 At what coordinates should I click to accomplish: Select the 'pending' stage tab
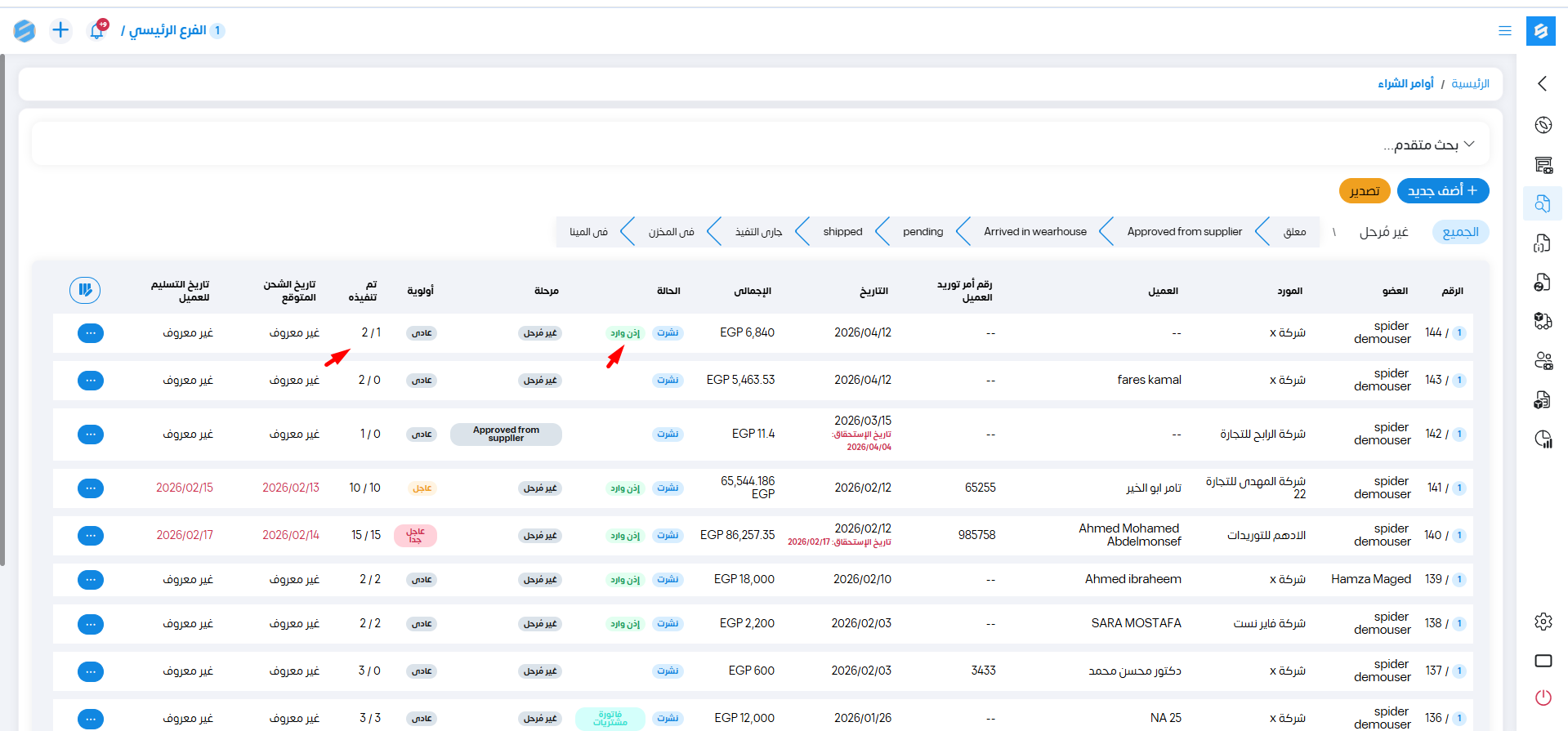coord(922,232)
